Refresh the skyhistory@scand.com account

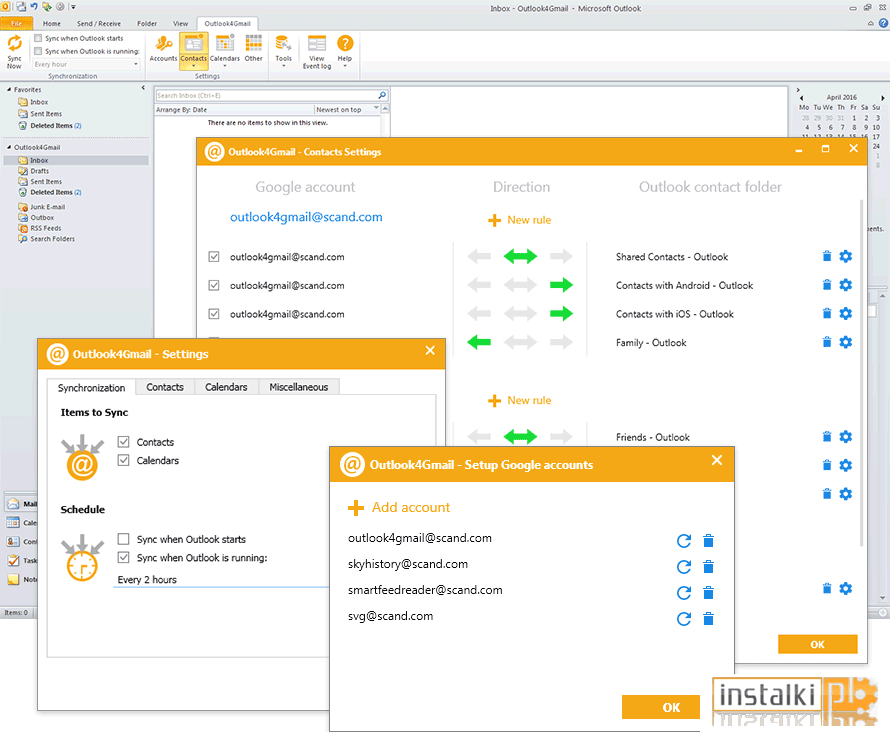684,567
